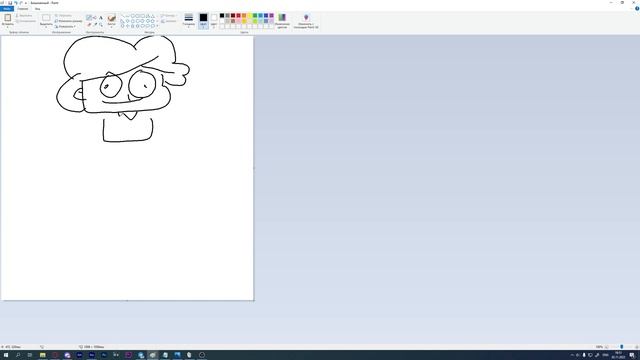Open the shape Outline dropdown
The height and width of the screenshot is (360, 640).
(169, 16)
